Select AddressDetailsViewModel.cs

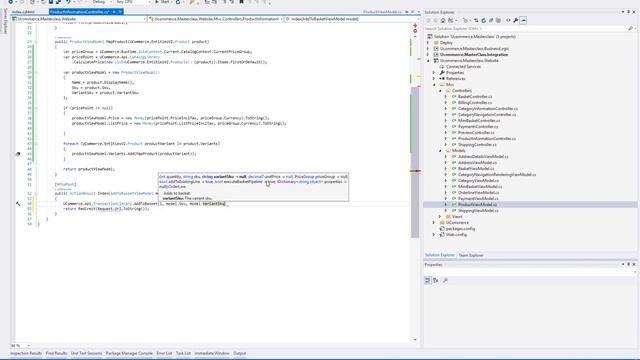[x=483, y=157]
